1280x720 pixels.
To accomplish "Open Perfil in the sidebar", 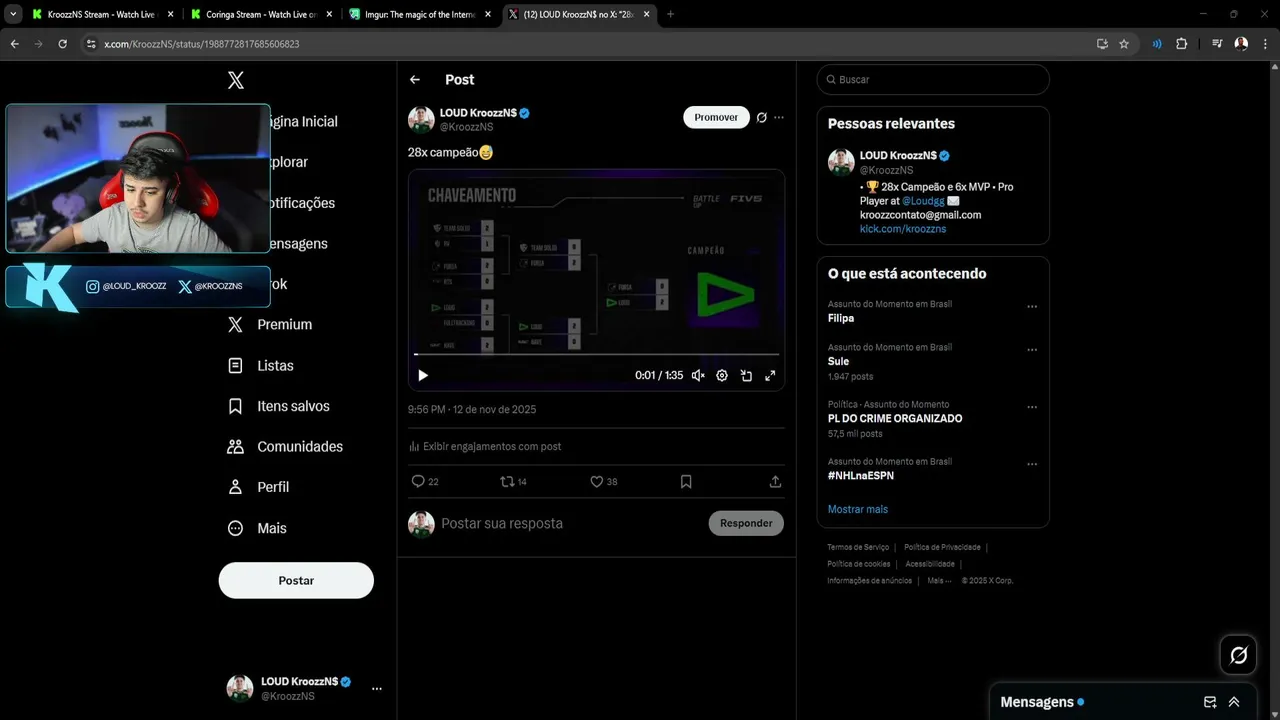I will [259, 487].
